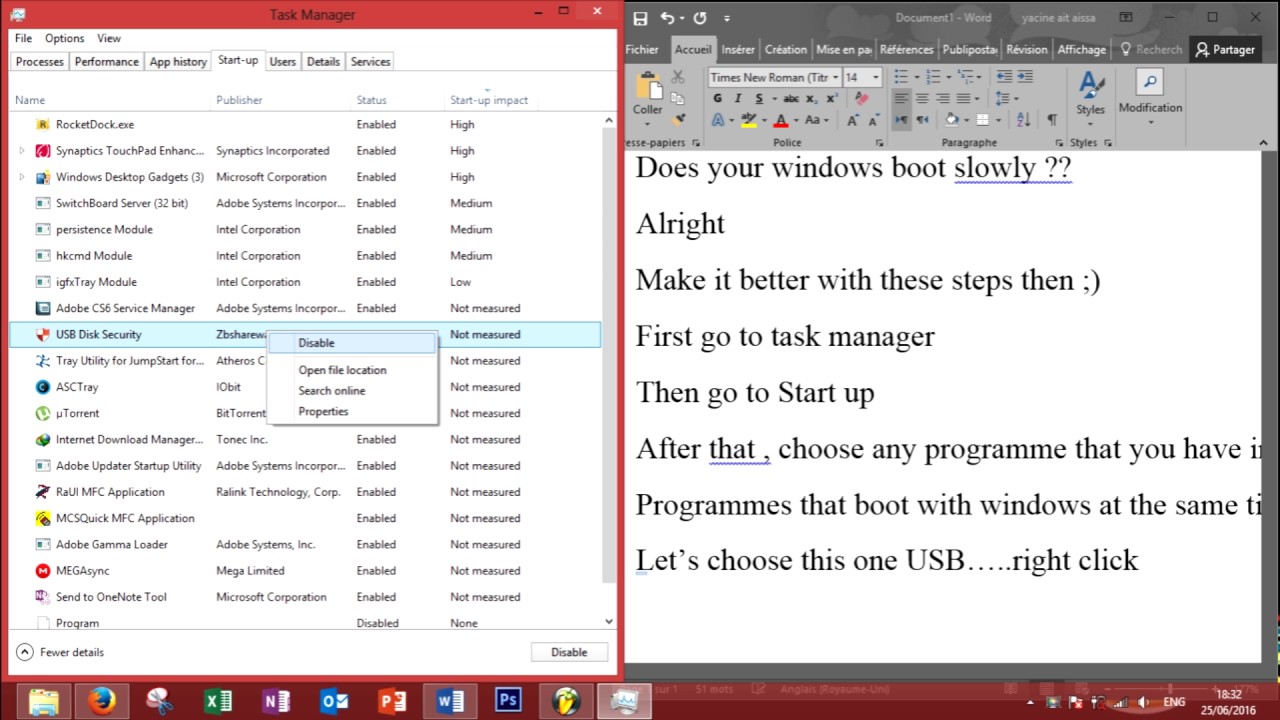Apply shading with the paint bucket

pyautogui.click(x=952, y=120)
